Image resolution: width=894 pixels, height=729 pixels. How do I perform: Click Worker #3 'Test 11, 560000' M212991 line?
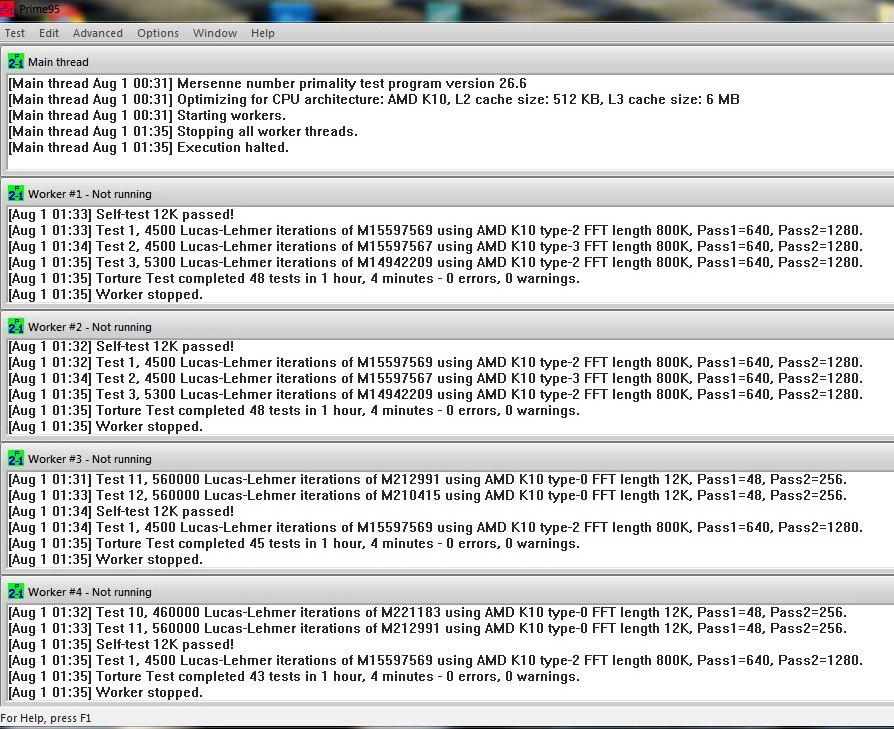point(428,479)
